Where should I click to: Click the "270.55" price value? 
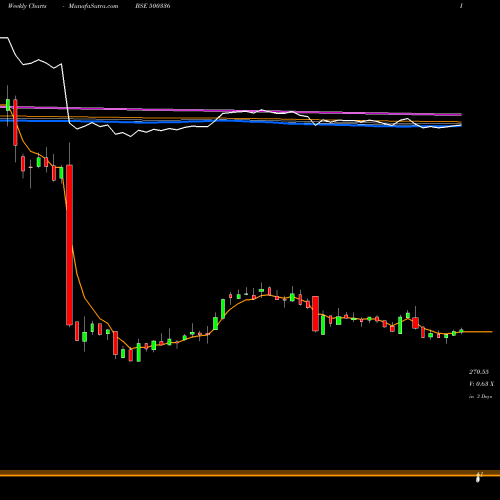[479, 372]
